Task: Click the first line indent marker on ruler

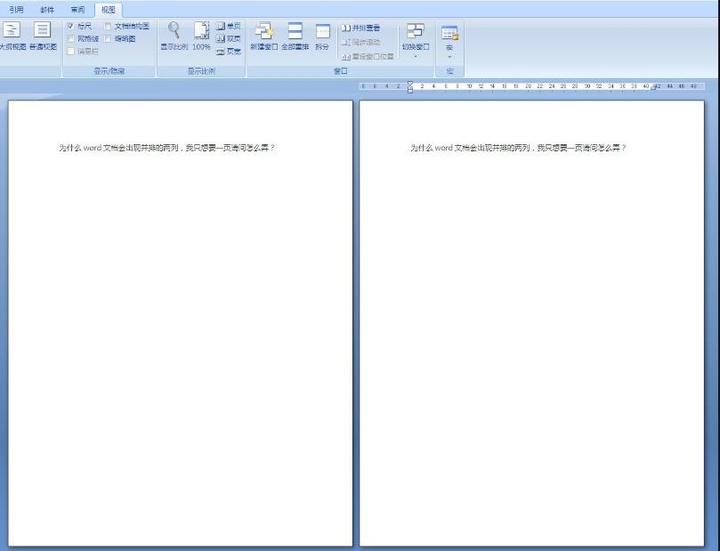Action: (x=410, y=84)
